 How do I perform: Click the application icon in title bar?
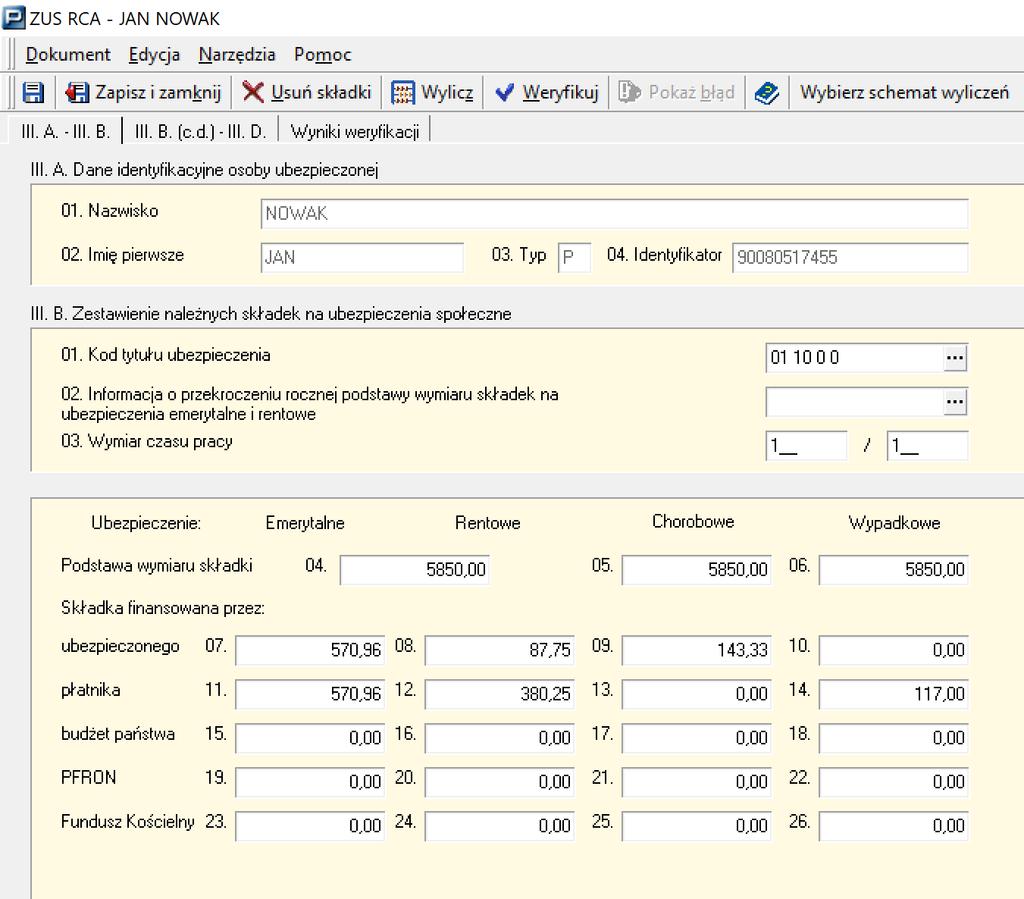[x=14, y=18]
